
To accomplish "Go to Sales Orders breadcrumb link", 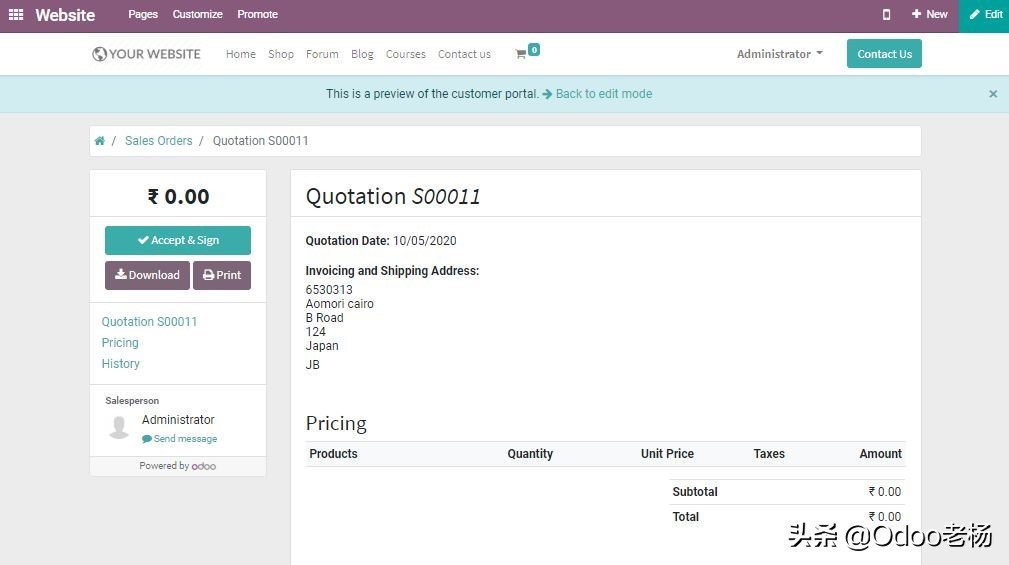I will (158, 141).
